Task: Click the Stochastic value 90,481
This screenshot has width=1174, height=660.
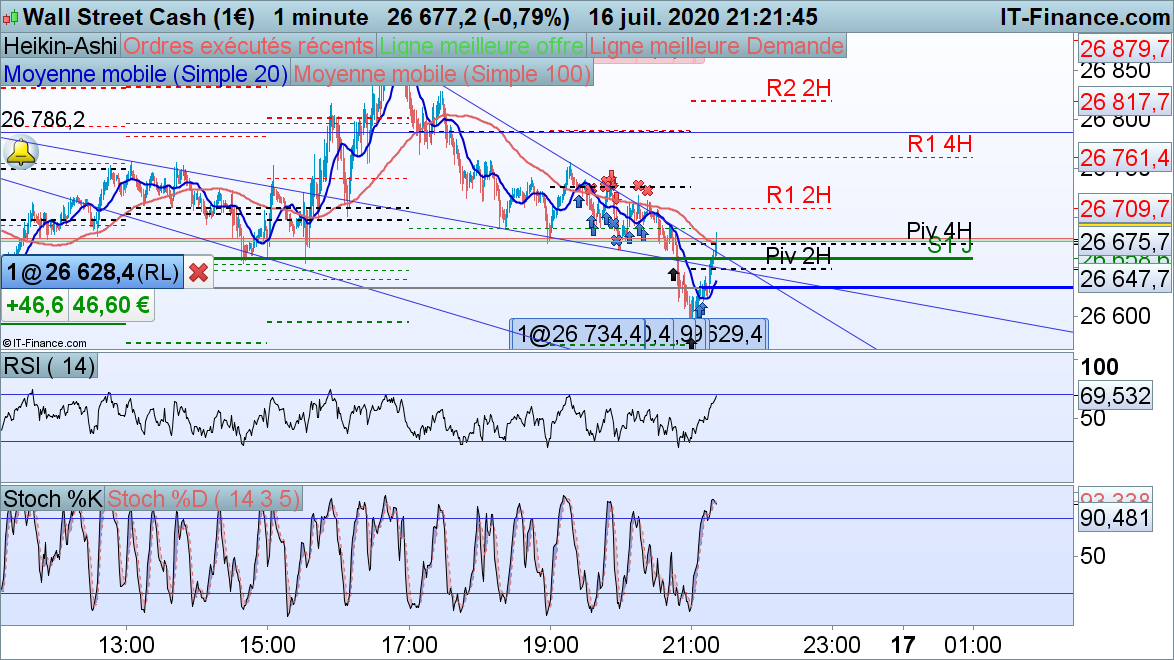Action: click(1115, 518)
